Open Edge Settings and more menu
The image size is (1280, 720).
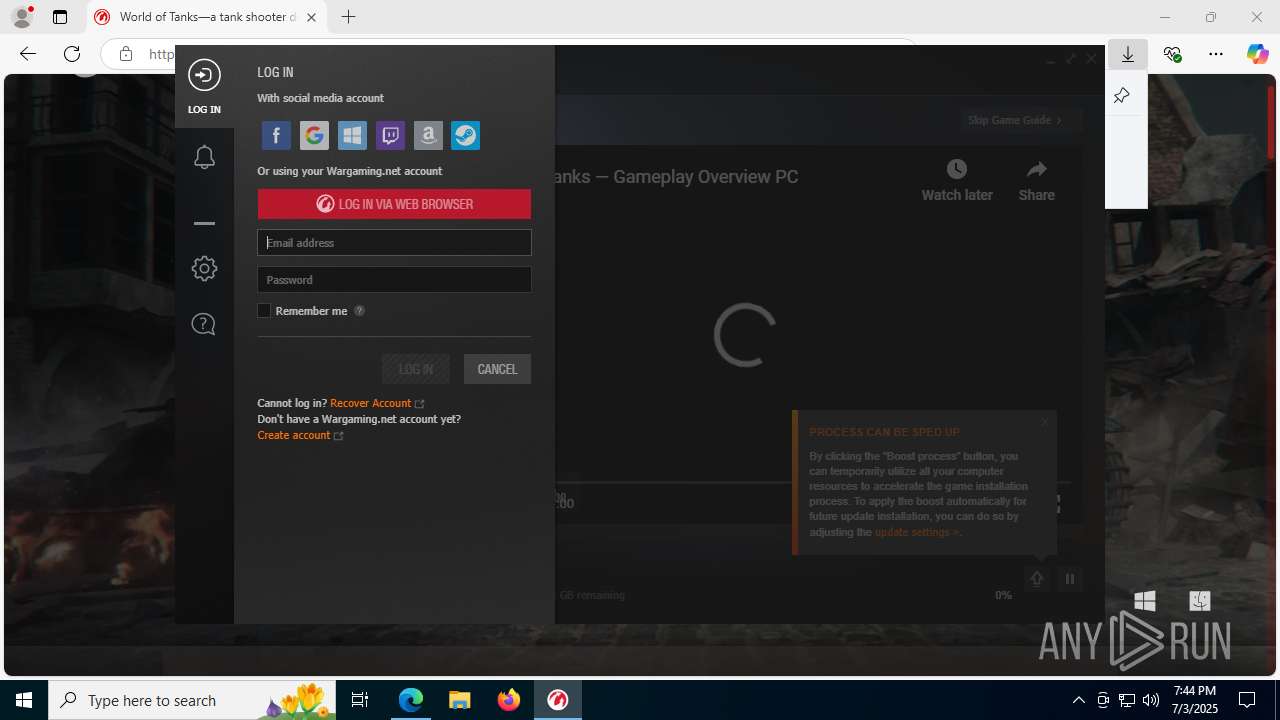pos(1216,54)
